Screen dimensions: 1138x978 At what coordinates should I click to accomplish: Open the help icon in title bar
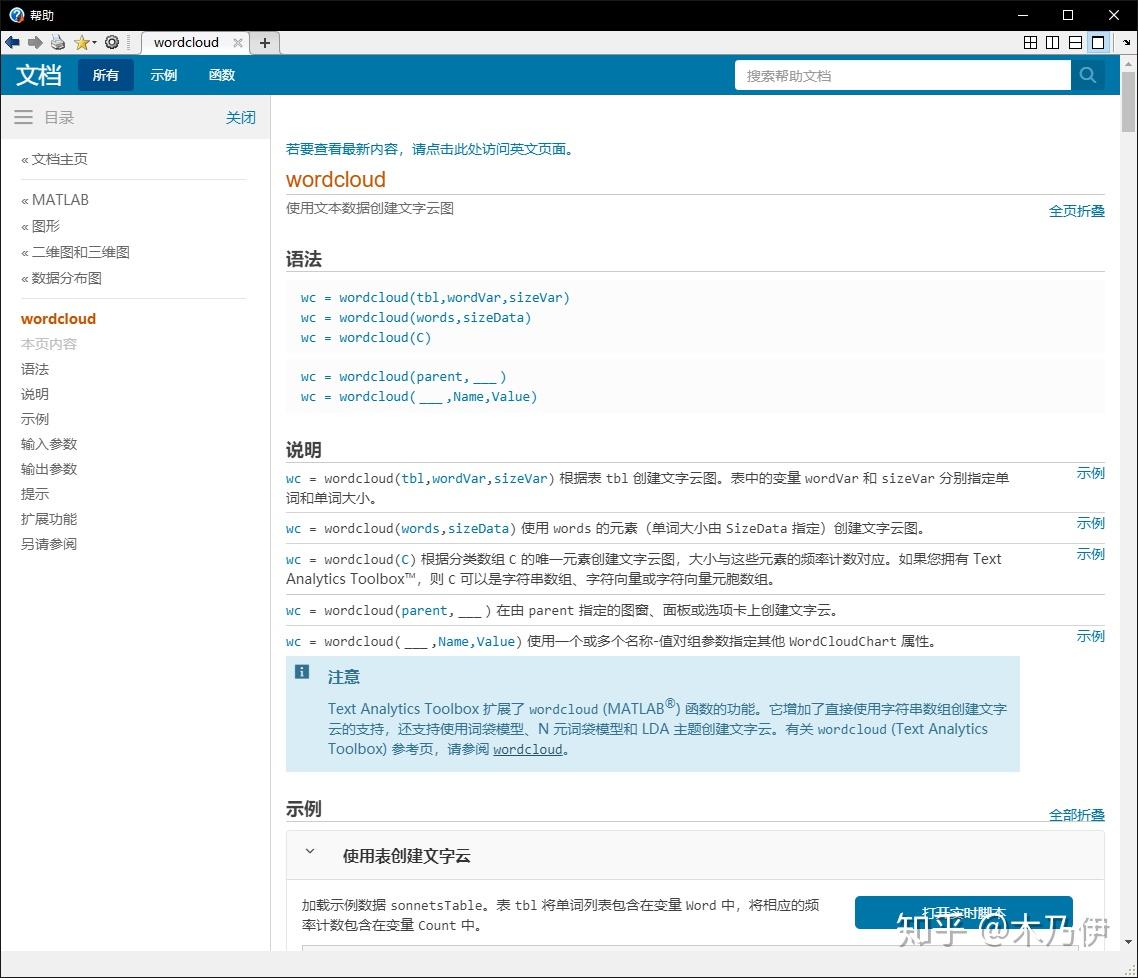[16, 15]
